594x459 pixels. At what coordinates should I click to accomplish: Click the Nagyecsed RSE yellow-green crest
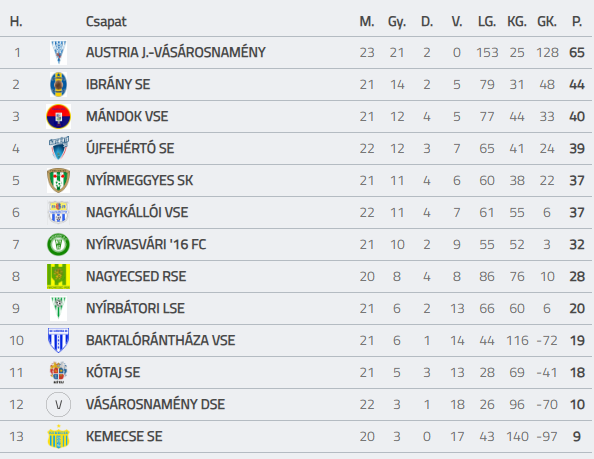coord(58,276)
